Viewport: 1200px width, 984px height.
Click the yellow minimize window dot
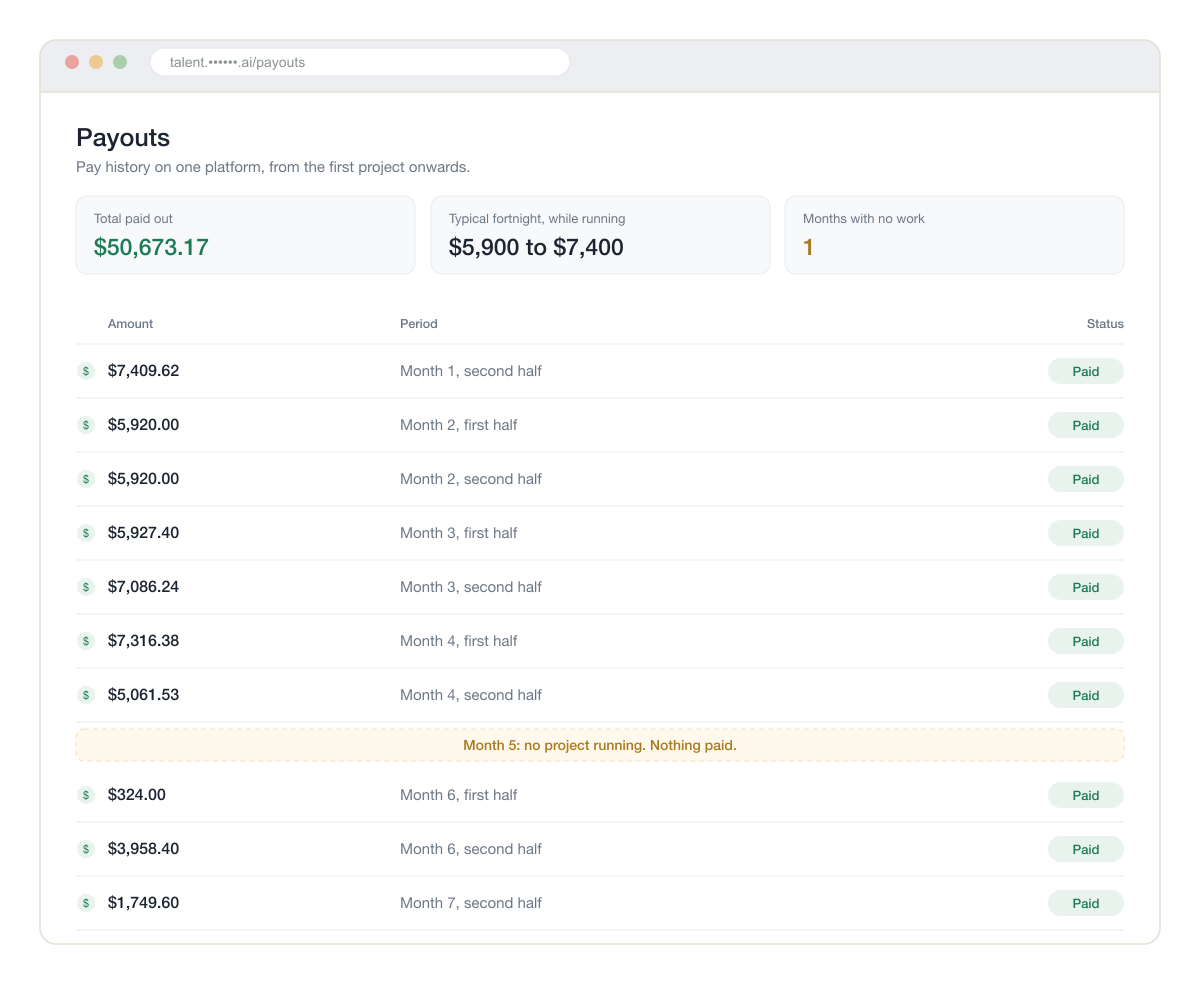point(96,62)
